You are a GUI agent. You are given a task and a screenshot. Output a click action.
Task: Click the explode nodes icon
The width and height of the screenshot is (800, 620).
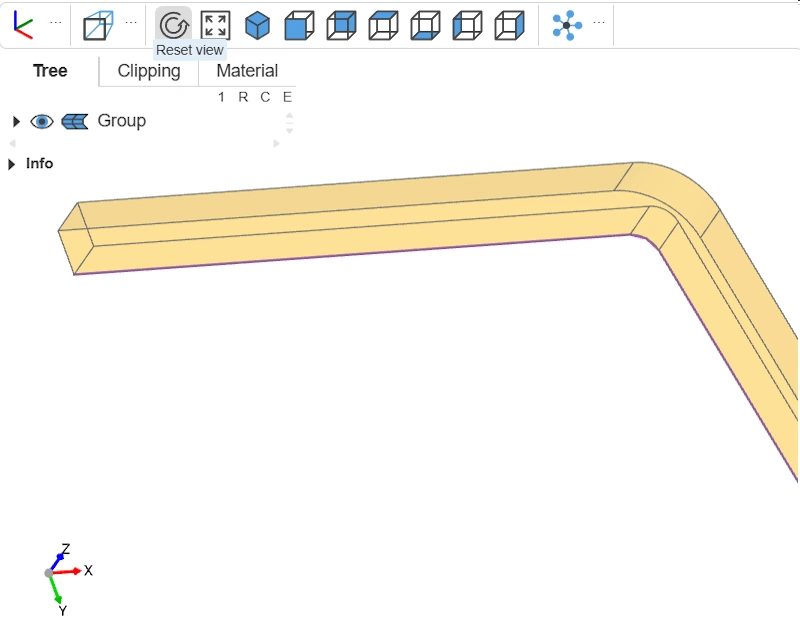click(x=567, y=25)
